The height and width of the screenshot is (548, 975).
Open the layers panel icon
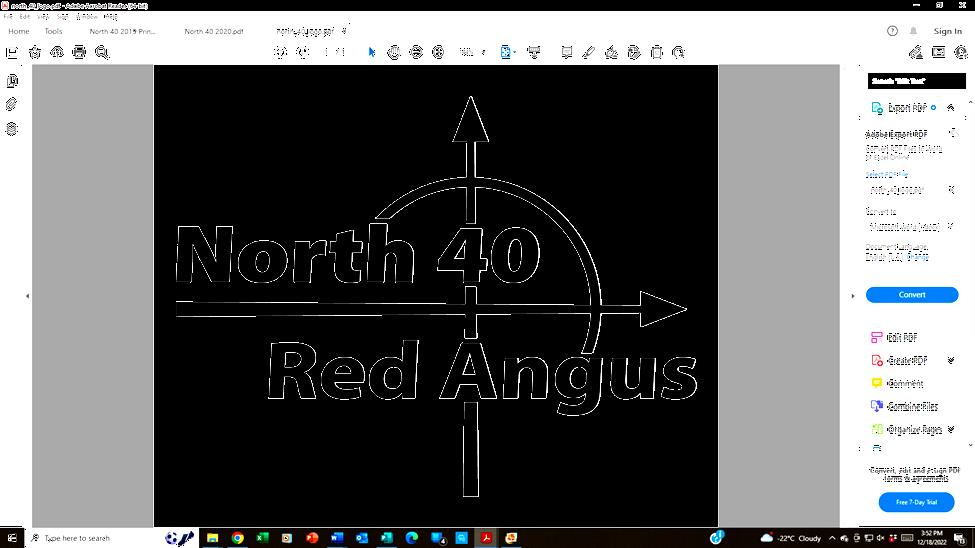pyautogui.click(x=12, y=129)
